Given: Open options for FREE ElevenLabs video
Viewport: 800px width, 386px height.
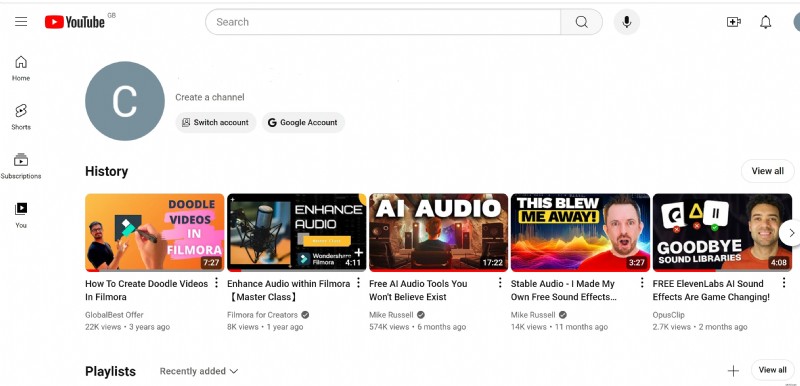Looking at the screenshot, I should pyautogui.click(x=784, y=282).
